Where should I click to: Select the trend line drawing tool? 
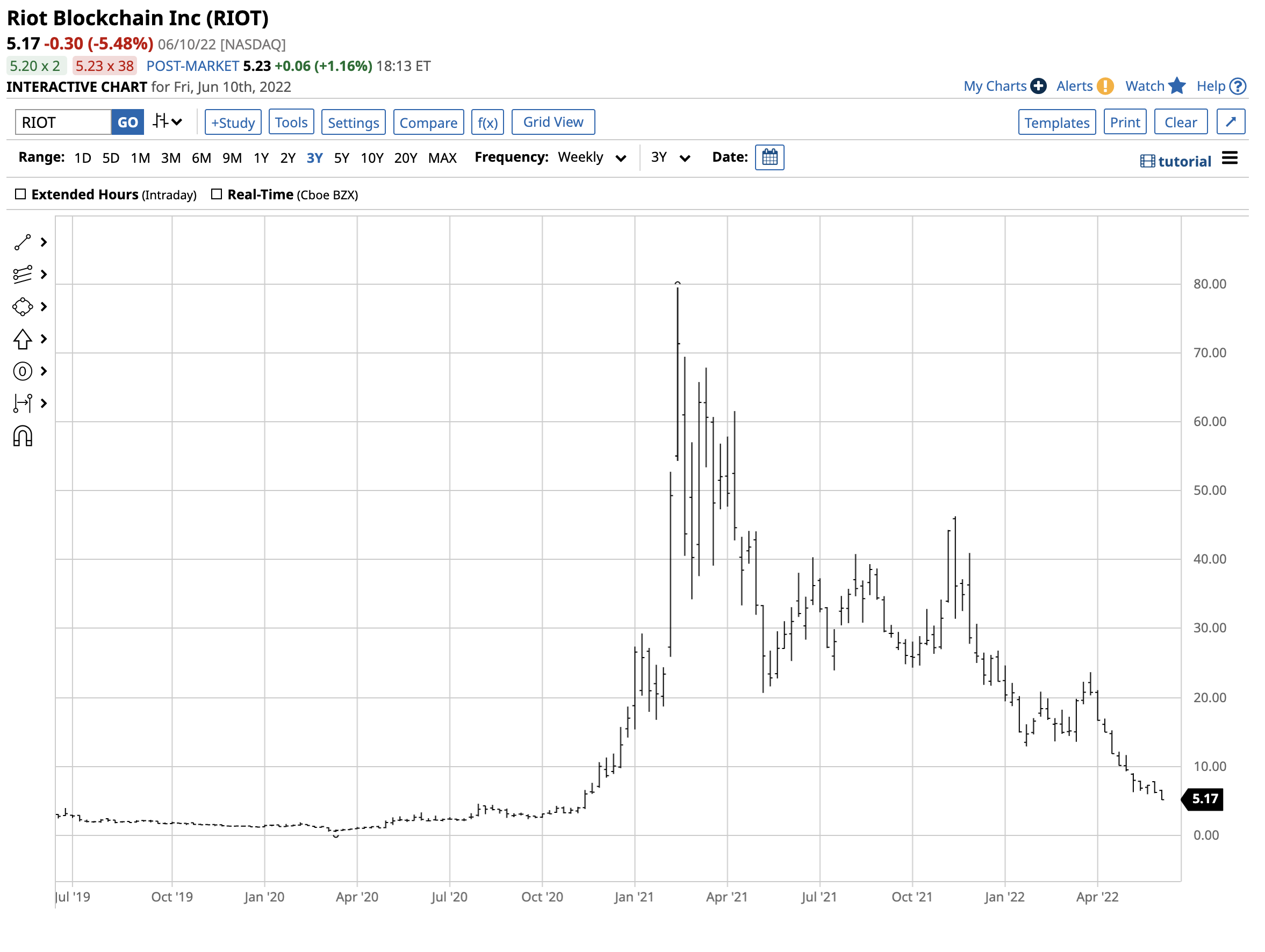pyautogui.click(x=23, y=242)
